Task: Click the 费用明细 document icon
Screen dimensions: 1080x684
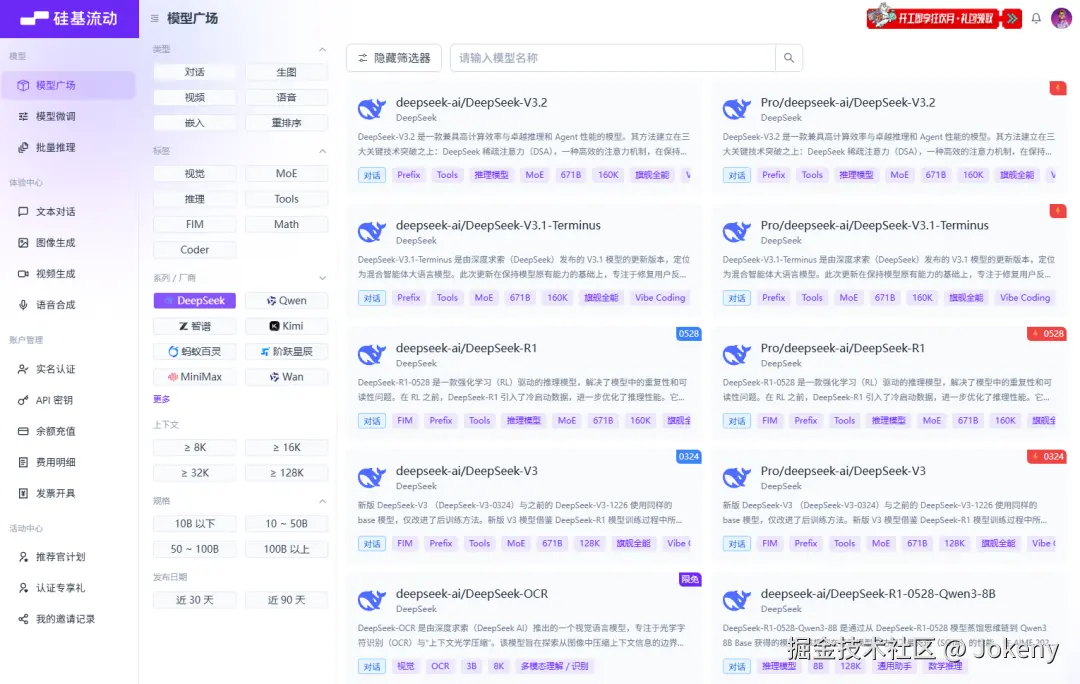Action: pyautogui.click(x=23, y=462)
